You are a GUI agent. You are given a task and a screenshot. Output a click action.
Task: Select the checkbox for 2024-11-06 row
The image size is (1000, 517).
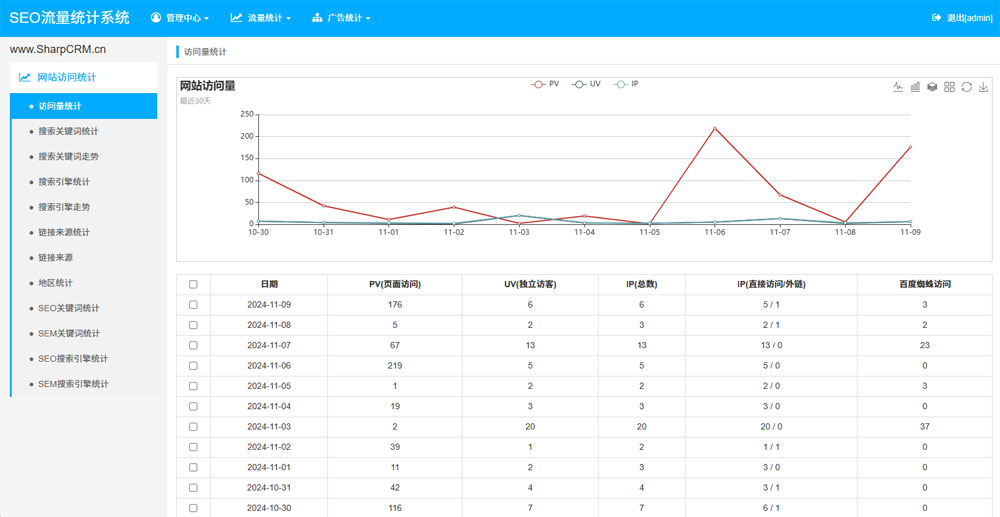coord(193,366)
